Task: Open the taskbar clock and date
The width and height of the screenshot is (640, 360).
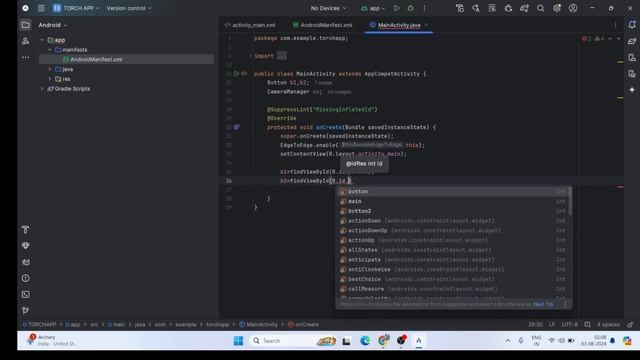Action: coord(593,340)
